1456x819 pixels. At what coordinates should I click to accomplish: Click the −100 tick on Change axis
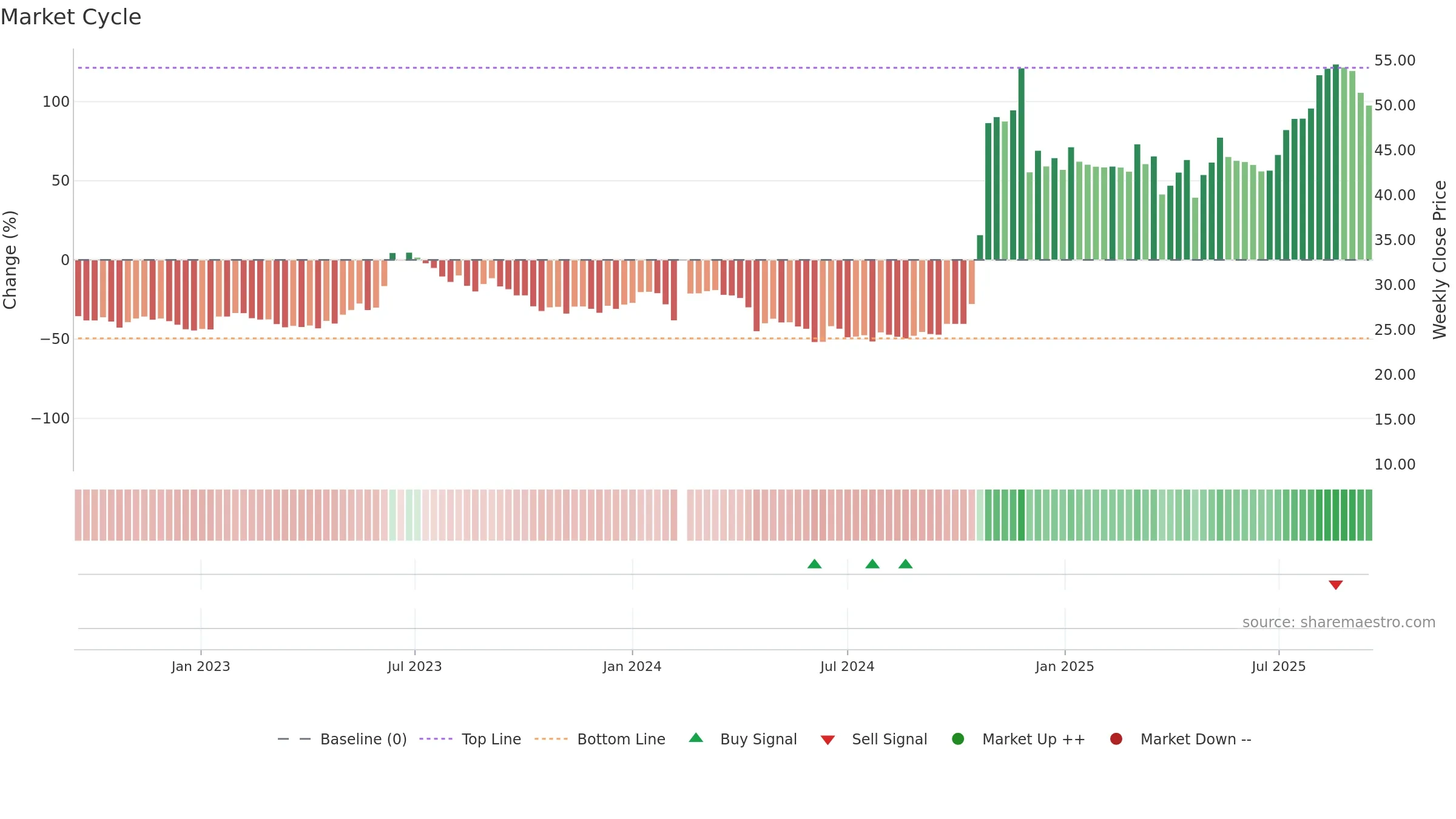[50, 419]
